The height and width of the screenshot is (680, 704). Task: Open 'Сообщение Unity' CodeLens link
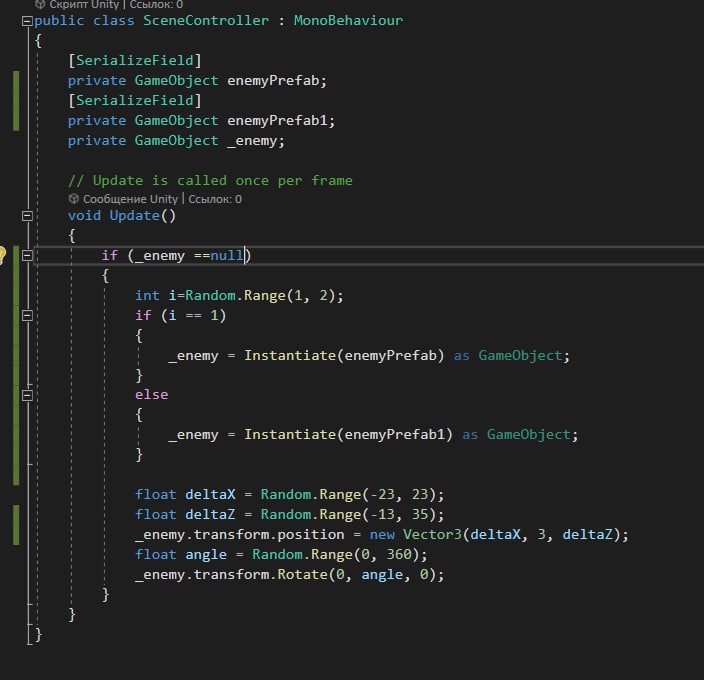click(x=130, y=199)
